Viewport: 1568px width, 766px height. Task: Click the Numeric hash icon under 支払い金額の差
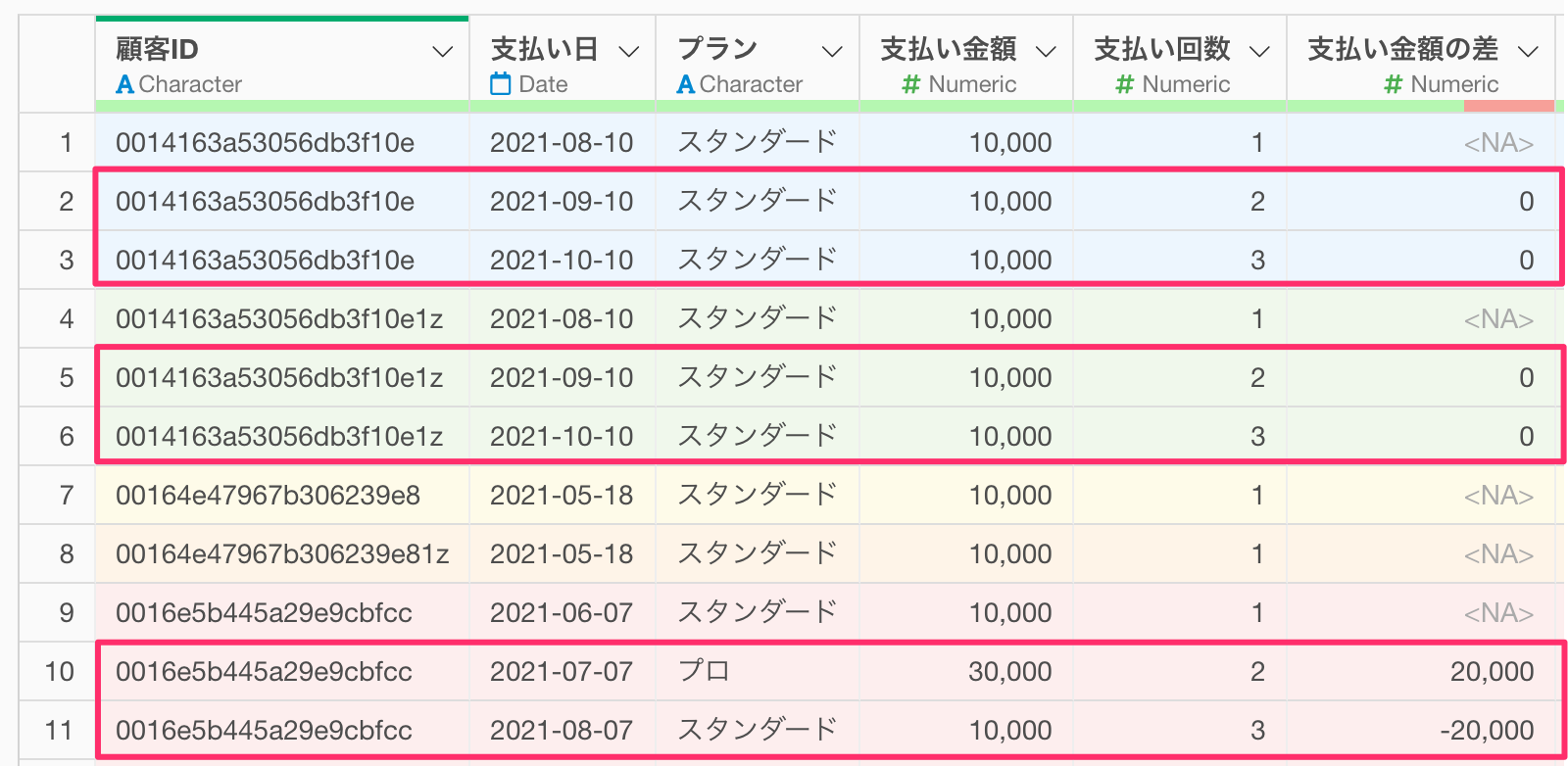click(x=1393, y=84)
